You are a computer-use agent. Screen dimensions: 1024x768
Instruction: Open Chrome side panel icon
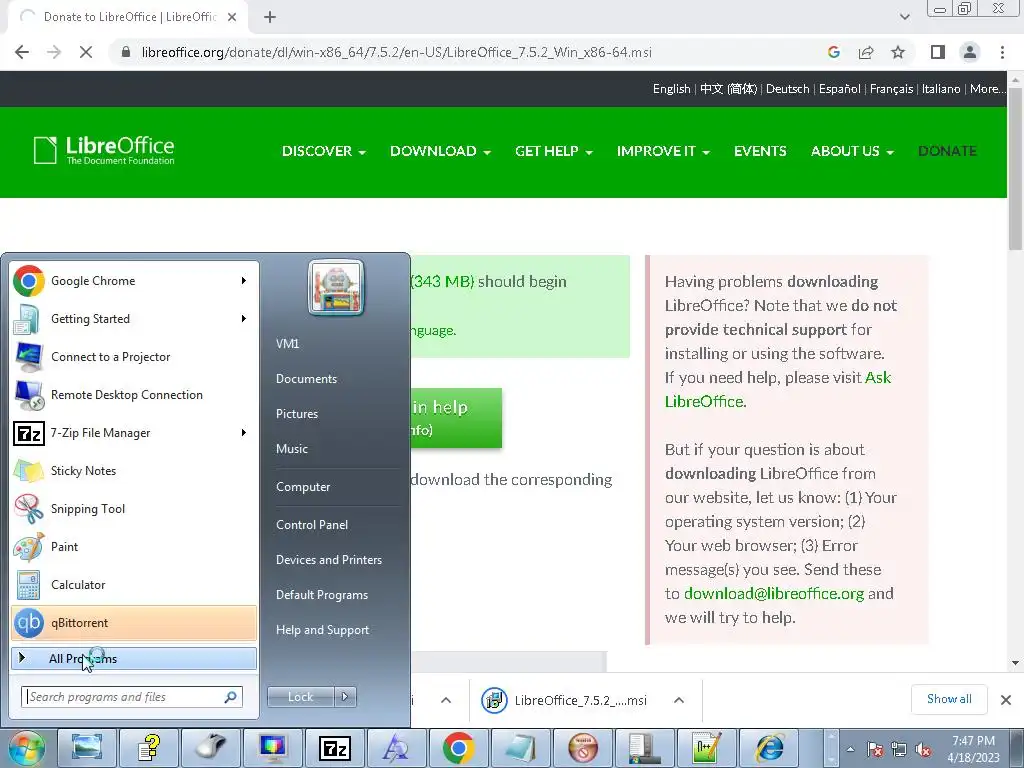[x=938, y=52]
